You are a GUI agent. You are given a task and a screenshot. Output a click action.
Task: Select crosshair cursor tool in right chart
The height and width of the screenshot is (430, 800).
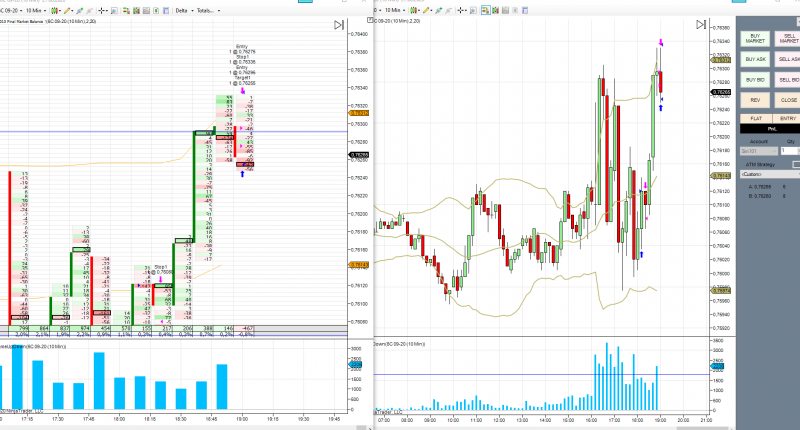point(460,10)
